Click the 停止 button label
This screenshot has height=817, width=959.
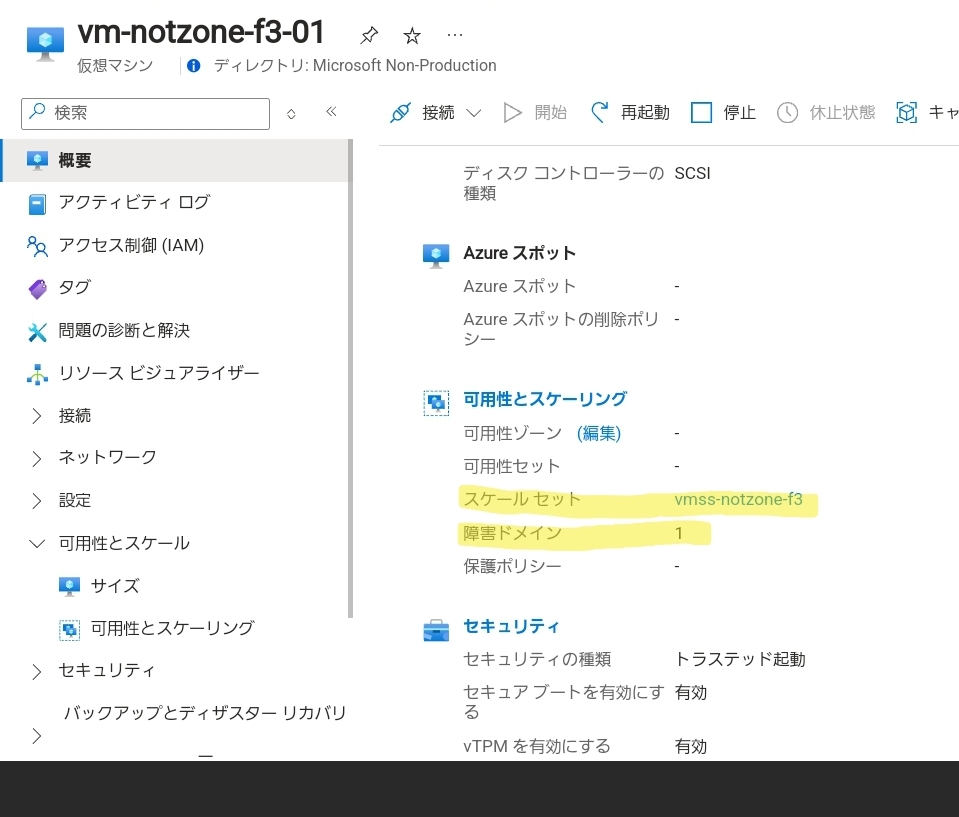(x=739, y=113)
